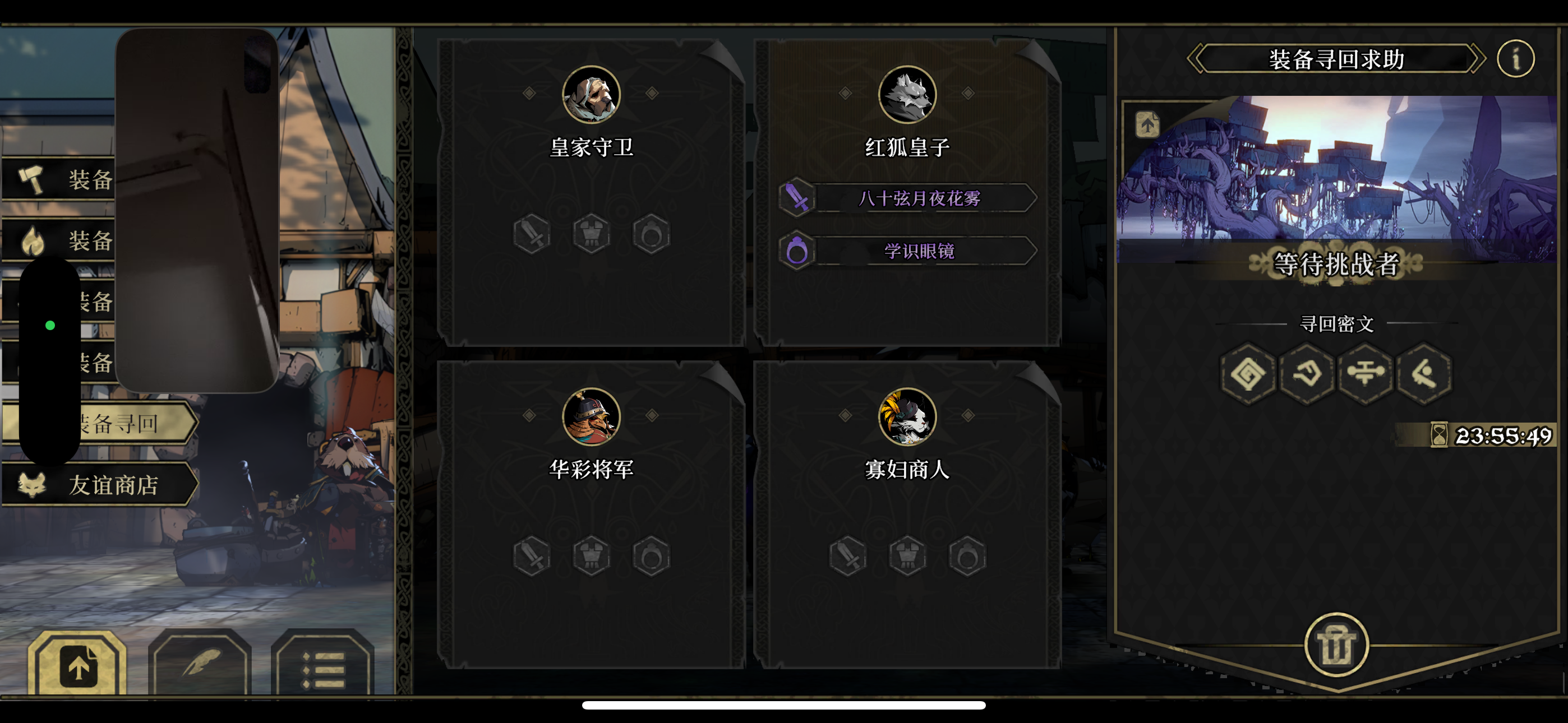Toggle 寡妇商人's ring accessory slot

[967, 555]
